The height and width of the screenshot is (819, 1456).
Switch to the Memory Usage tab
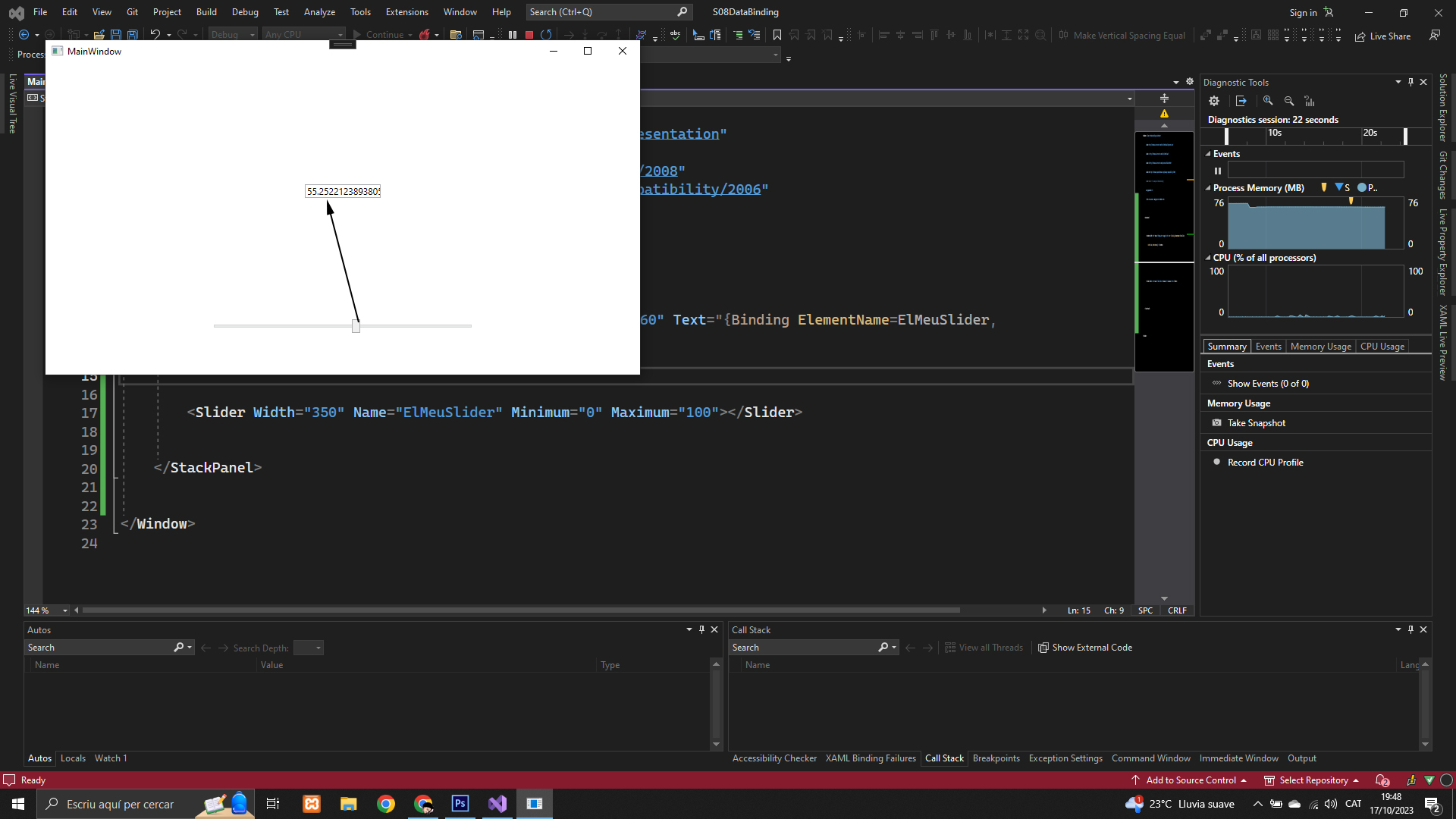(x=1320, y=347)
